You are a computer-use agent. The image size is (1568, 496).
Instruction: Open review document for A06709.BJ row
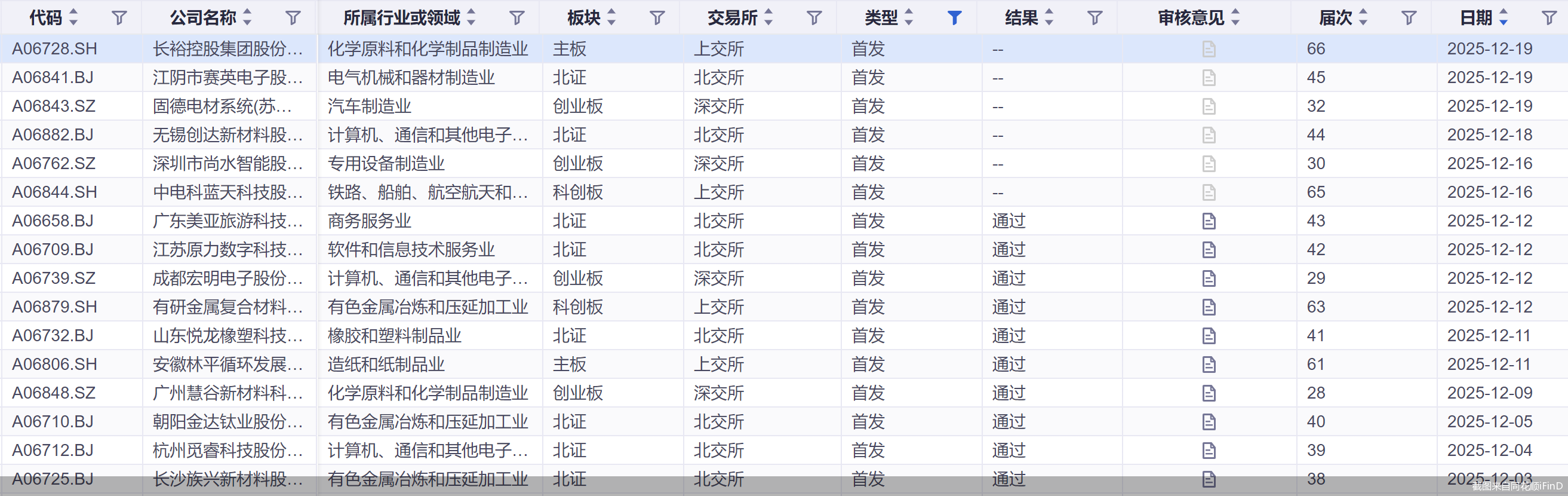(x=1209, y=250)
